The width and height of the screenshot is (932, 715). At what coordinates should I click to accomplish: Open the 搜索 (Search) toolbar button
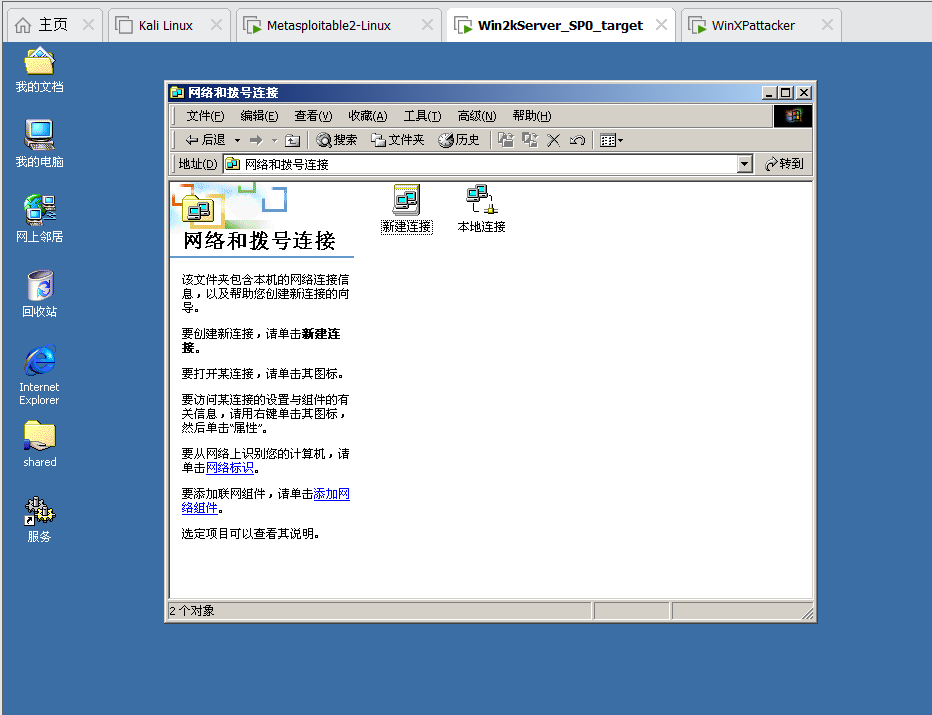[336, 140]
